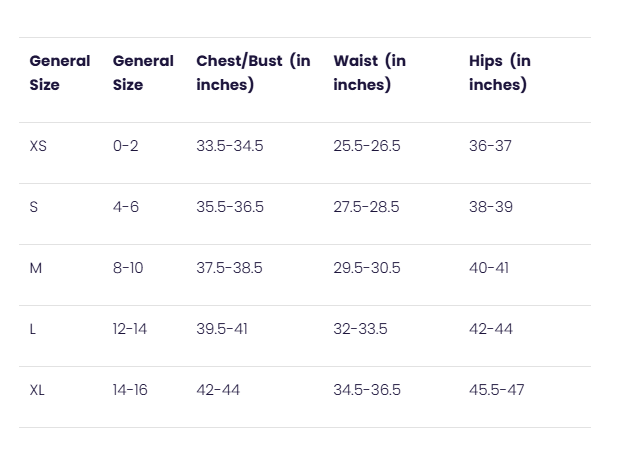The height and width of the screenshot is (449, 634).
Task: Click the 4-6 general size cell
Action: pos(126,207)
